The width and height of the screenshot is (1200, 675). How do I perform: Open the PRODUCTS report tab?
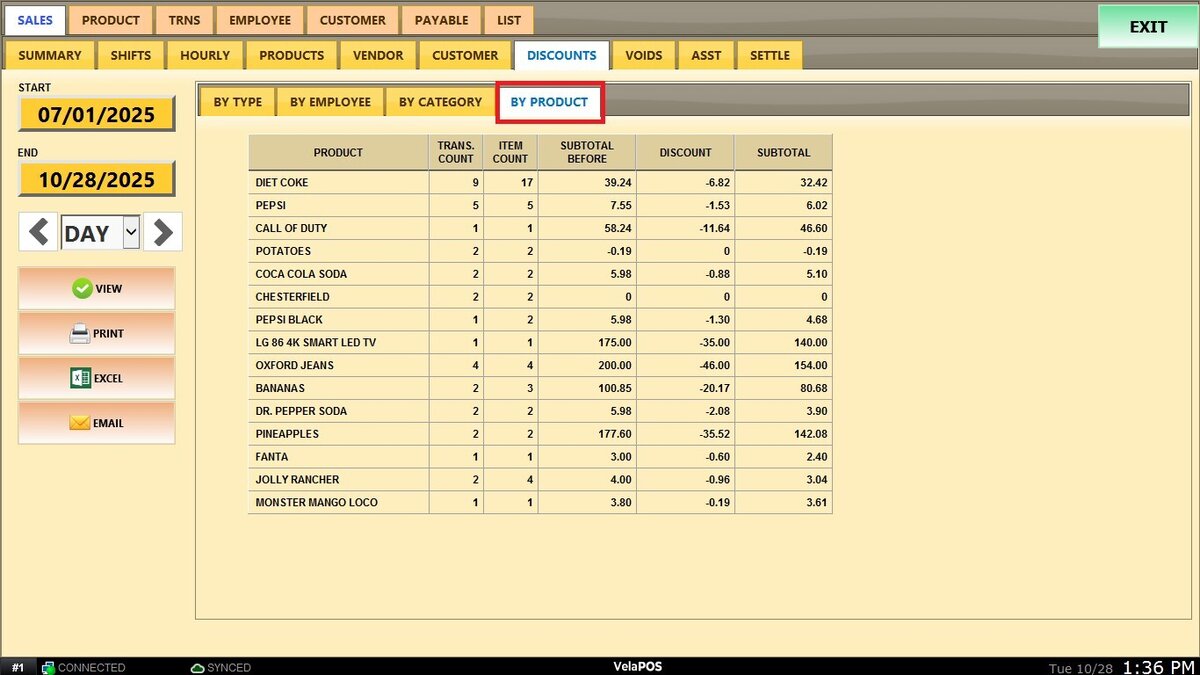click(292, 55)
